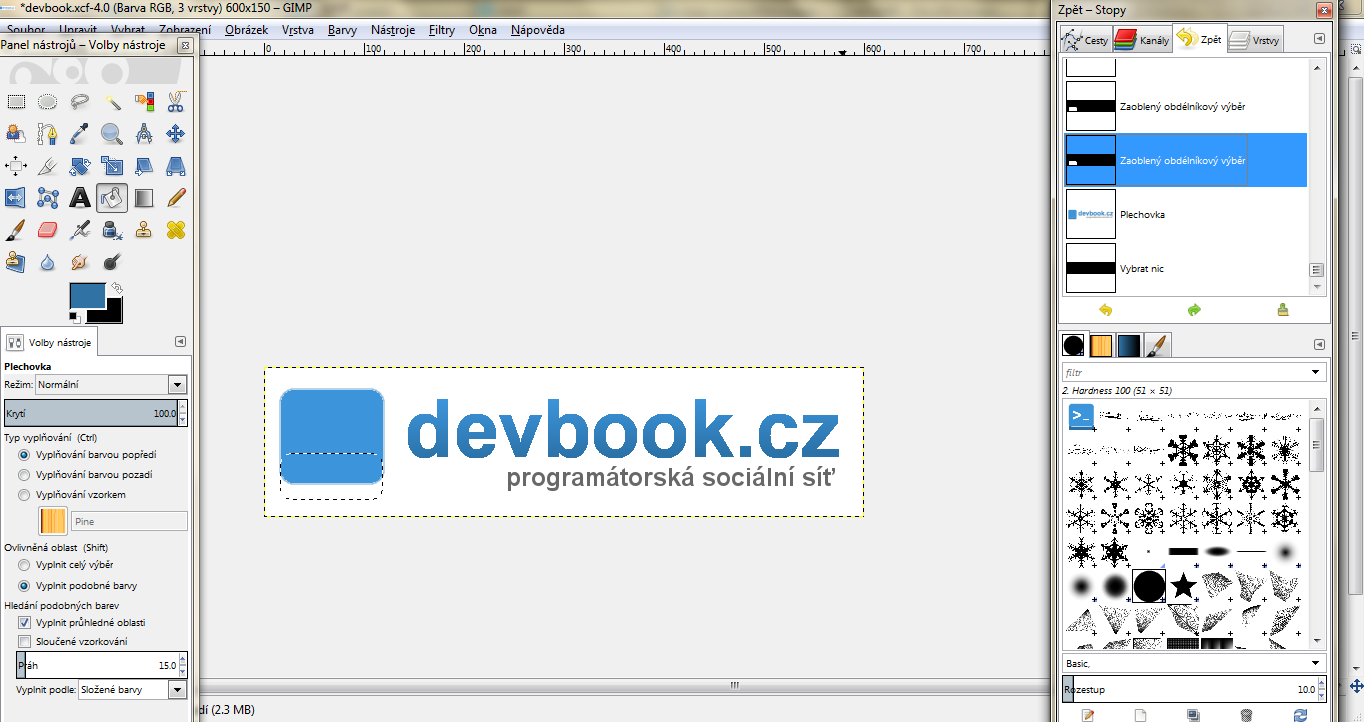Open the Barvy menu
The width and height of the screenshot is (1364, 722).
(342, 30)
